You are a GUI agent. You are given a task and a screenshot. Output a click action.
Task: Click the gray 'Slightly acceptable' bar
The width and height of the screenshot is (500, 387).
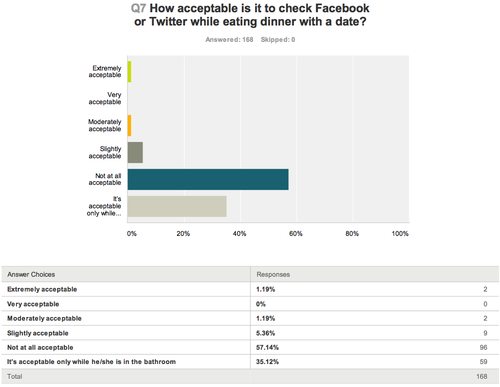click(x=135, y=152)
